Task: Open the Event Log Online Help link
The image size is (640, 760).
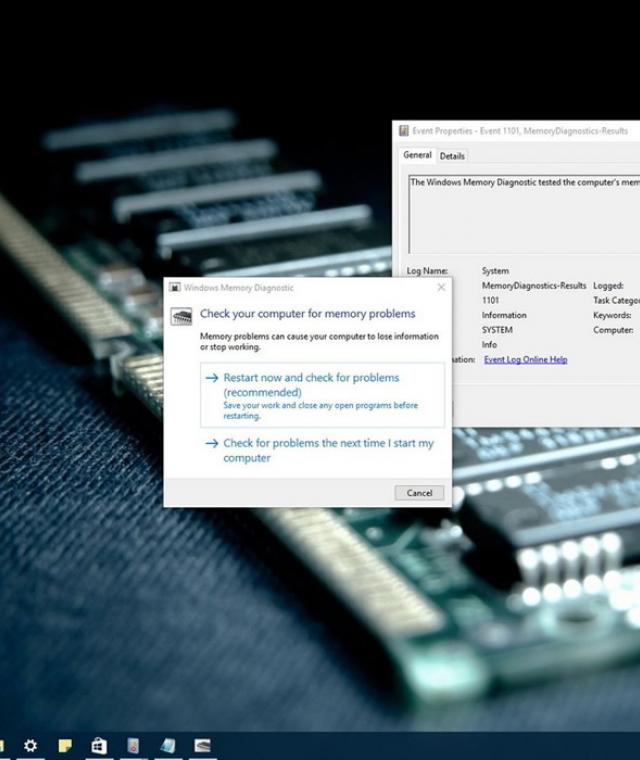Action: pos(526,360)
